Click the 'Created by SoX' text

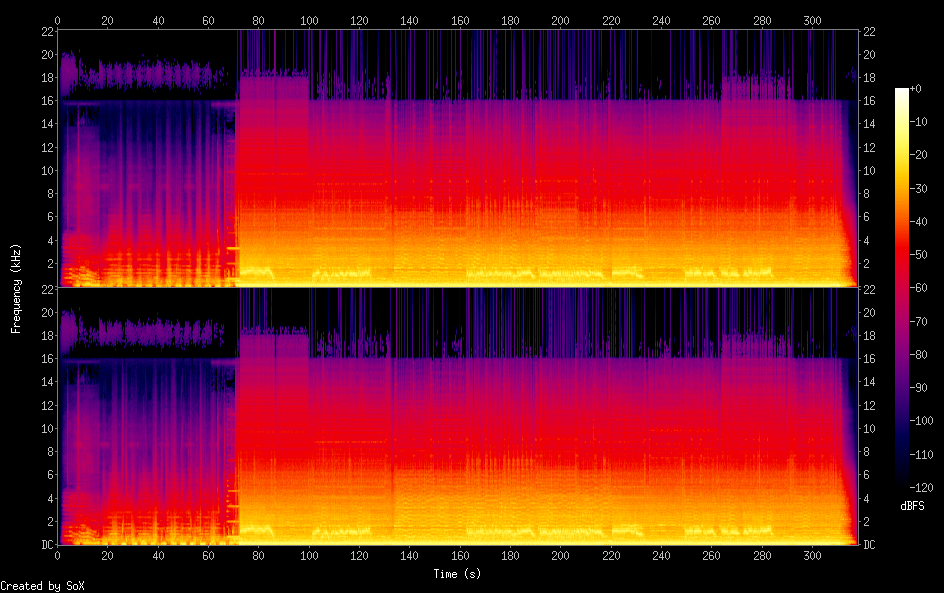point(42,586)
